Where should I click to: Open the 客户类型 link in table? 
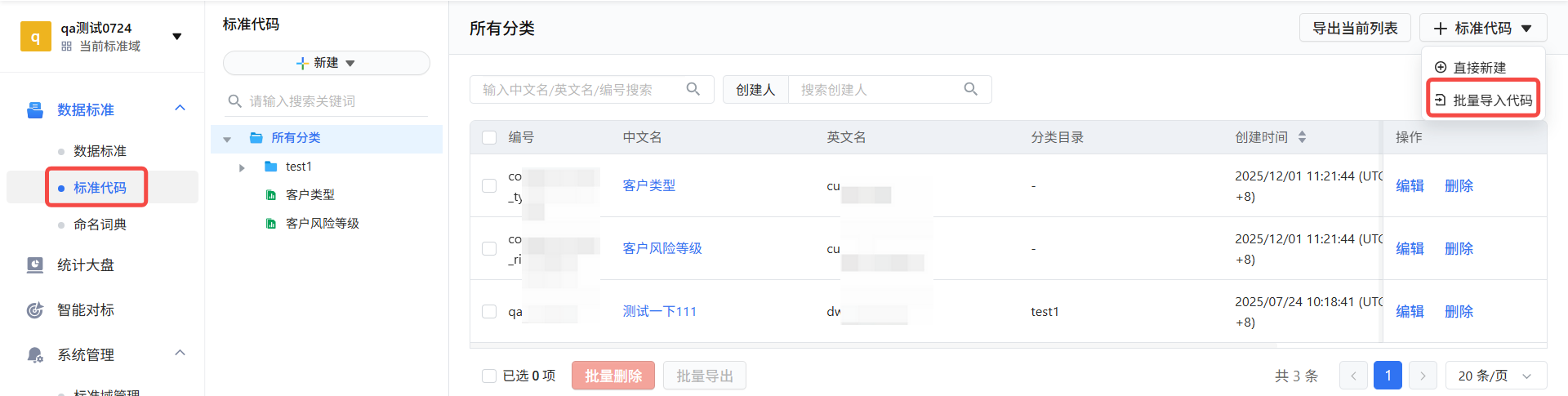click(648, 185)
